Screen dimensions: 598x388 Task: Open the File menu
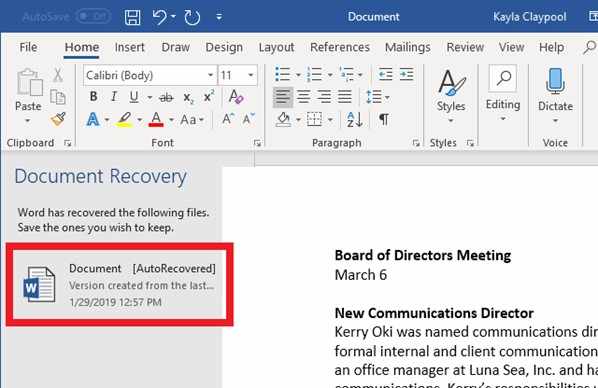pos(28,47)
